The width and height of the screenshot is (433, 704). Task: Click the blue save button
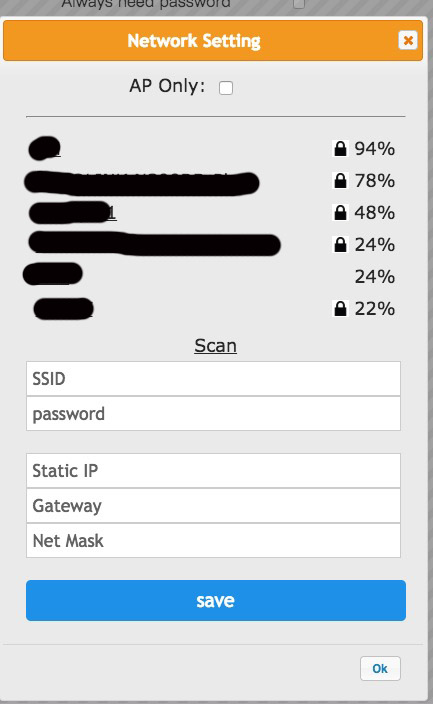tap(216, 600)
